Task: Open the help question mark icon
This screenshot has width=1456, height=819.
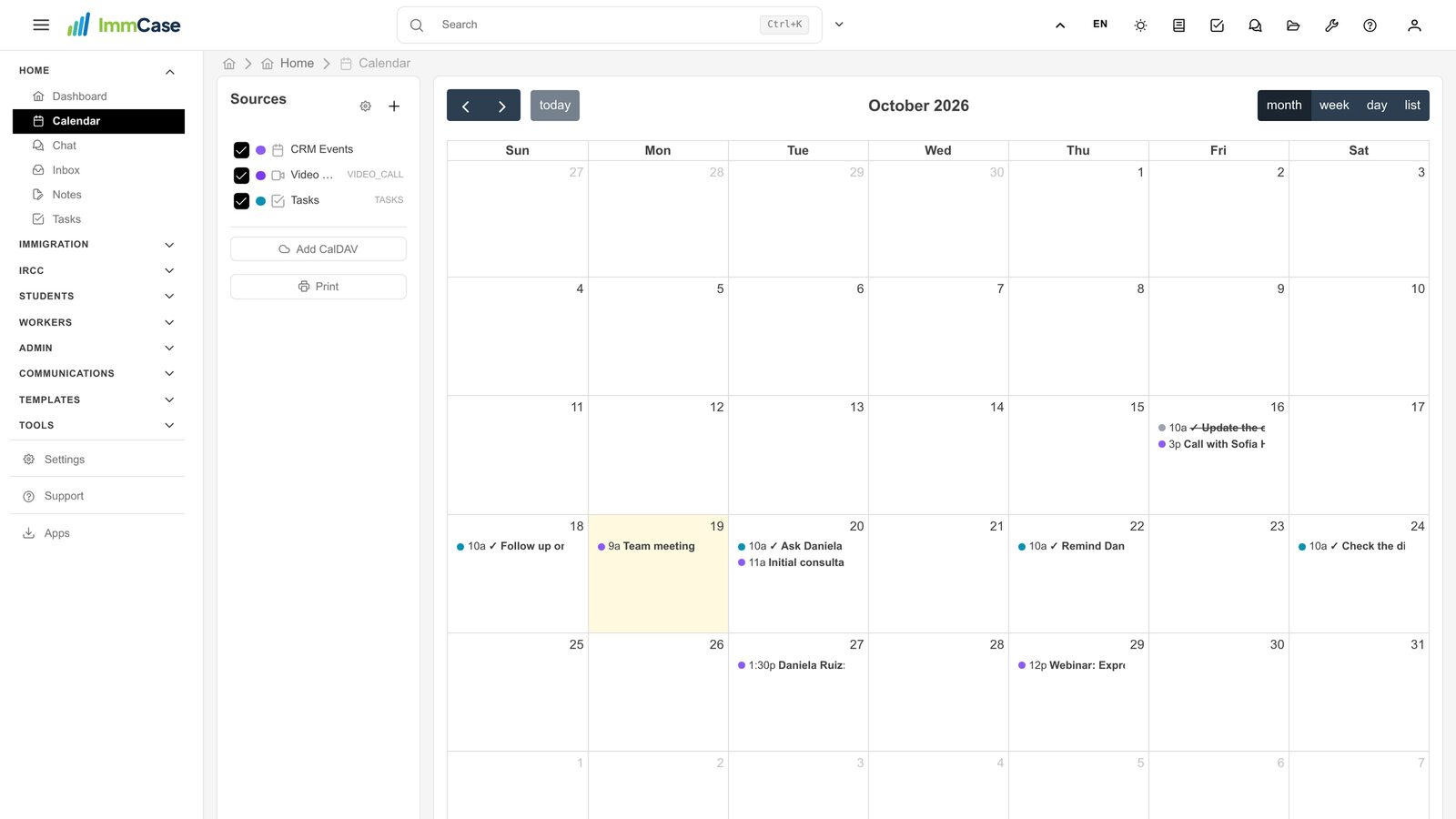Action: click(x=1370, y=25)
